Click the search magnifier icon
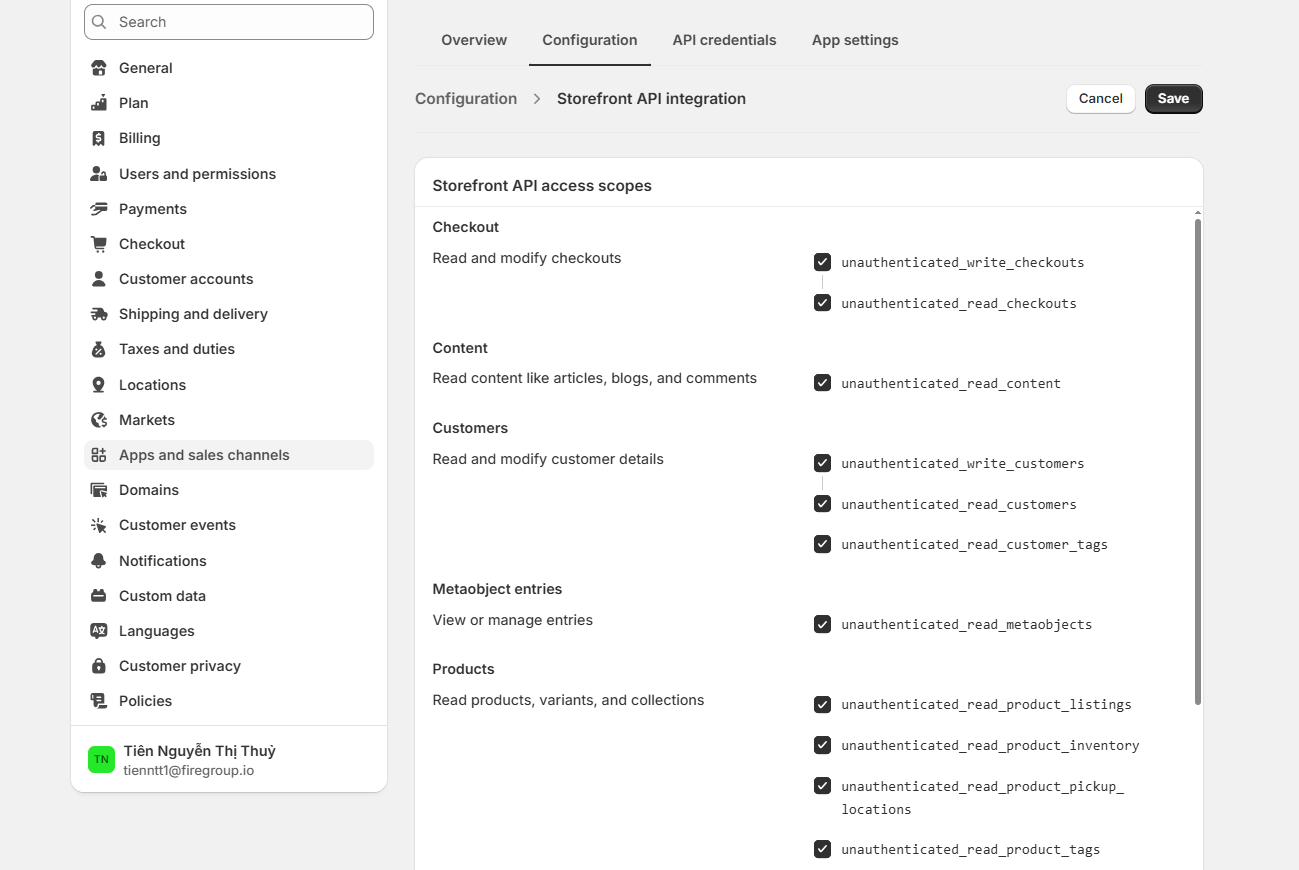Image resolution: width=1299 pixels, height=870 pixels. coord(101,22)
